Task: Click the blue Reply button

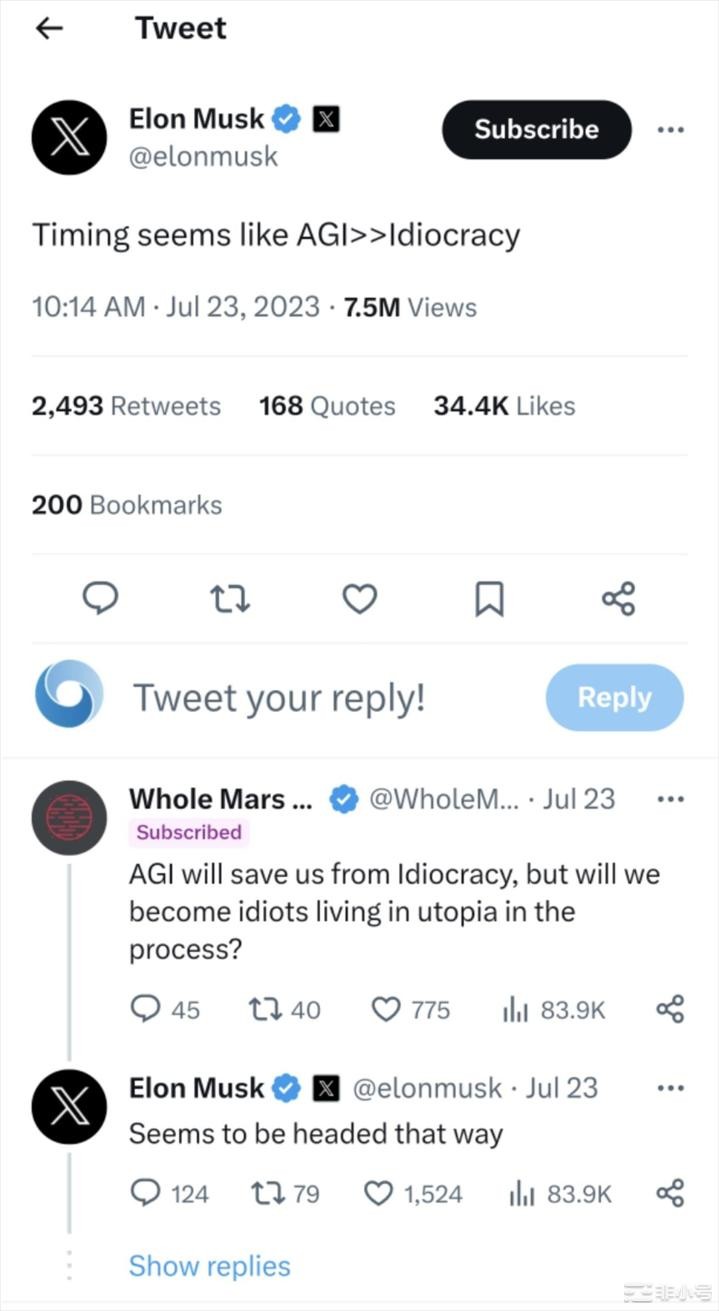Action: point(614,697)
